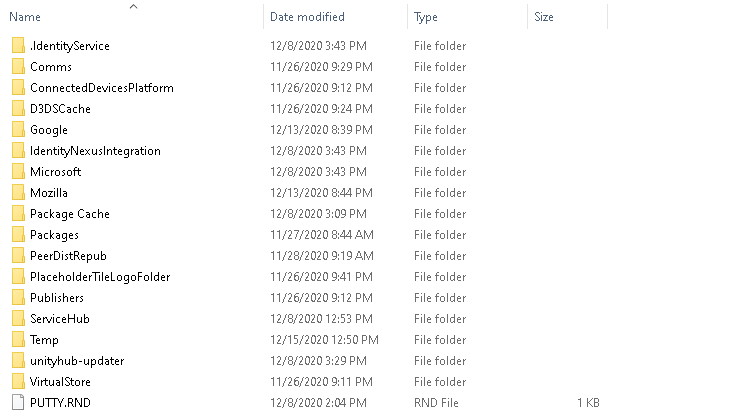Select the IdentityNexusIntegration folder name
The height and width of the screenshot is (414, 750).
pos(95,151)
